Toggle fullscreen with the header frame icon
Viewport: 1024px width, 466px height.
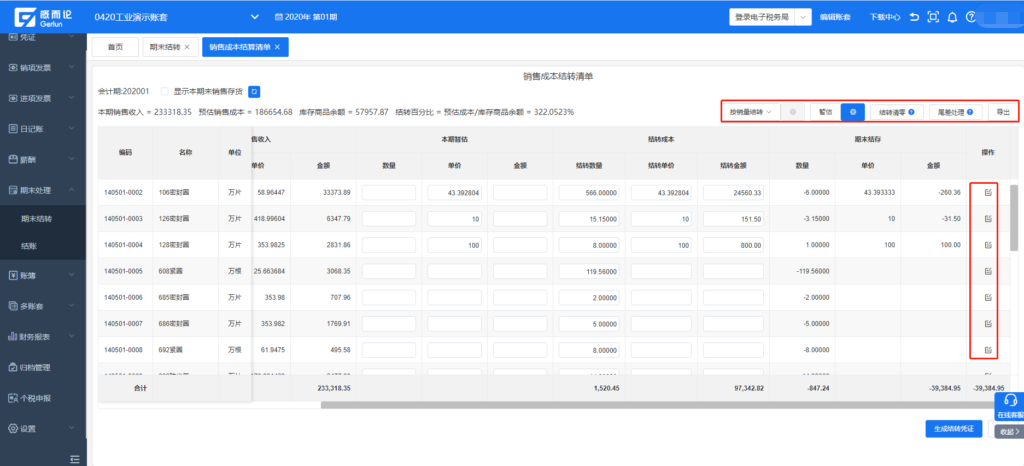click(933, 17)
